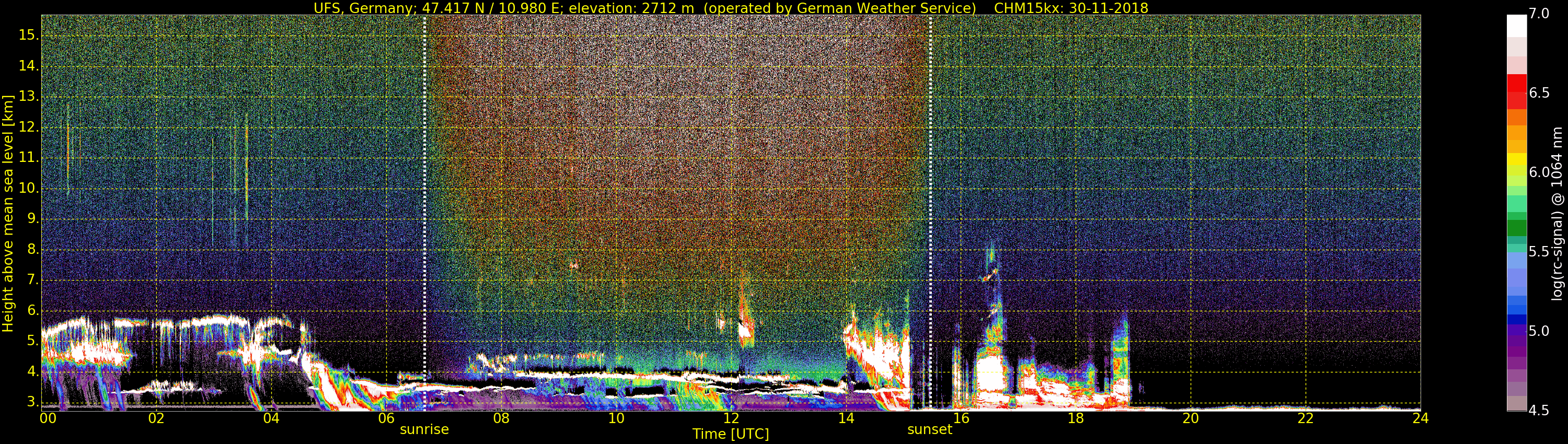Click colorbar tick label '5.0'

click(x=1539, y=332)
